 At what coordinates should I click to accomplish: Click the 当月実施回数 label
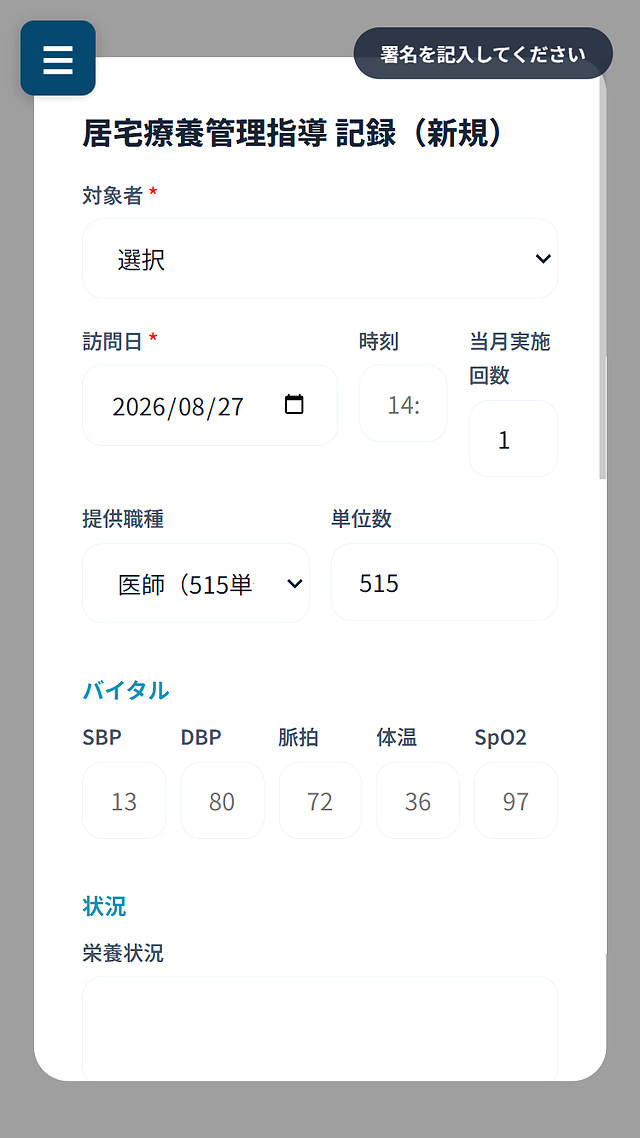[510, 359]
